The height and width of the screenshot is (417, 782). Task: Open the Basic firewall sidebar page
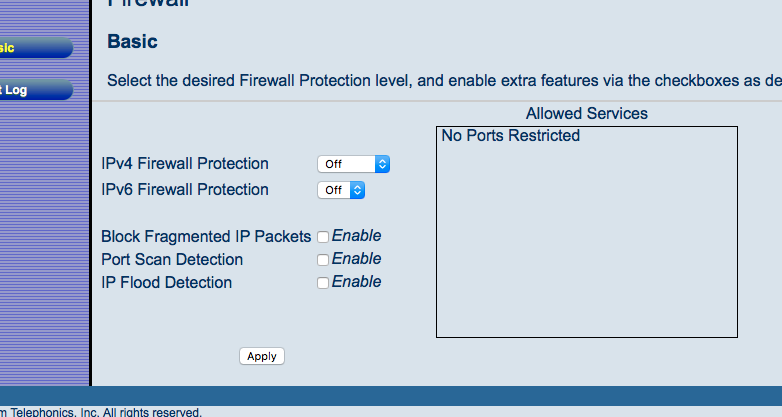30,47
